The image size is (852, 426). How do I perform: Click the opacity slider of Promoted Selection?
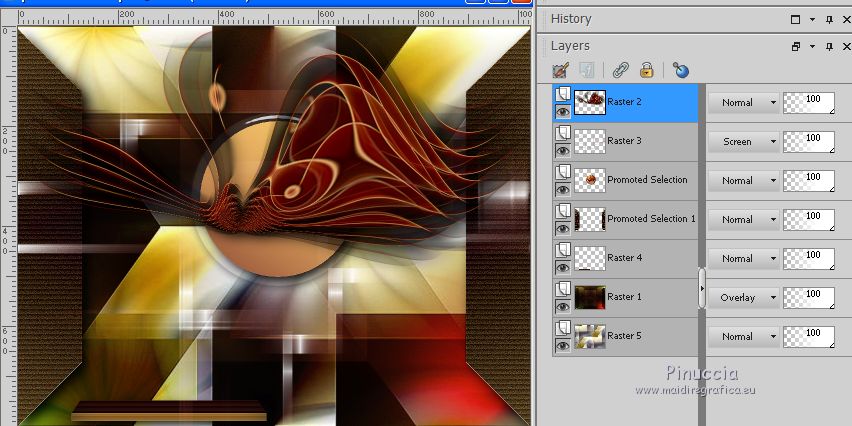click(x=809, y=181)
